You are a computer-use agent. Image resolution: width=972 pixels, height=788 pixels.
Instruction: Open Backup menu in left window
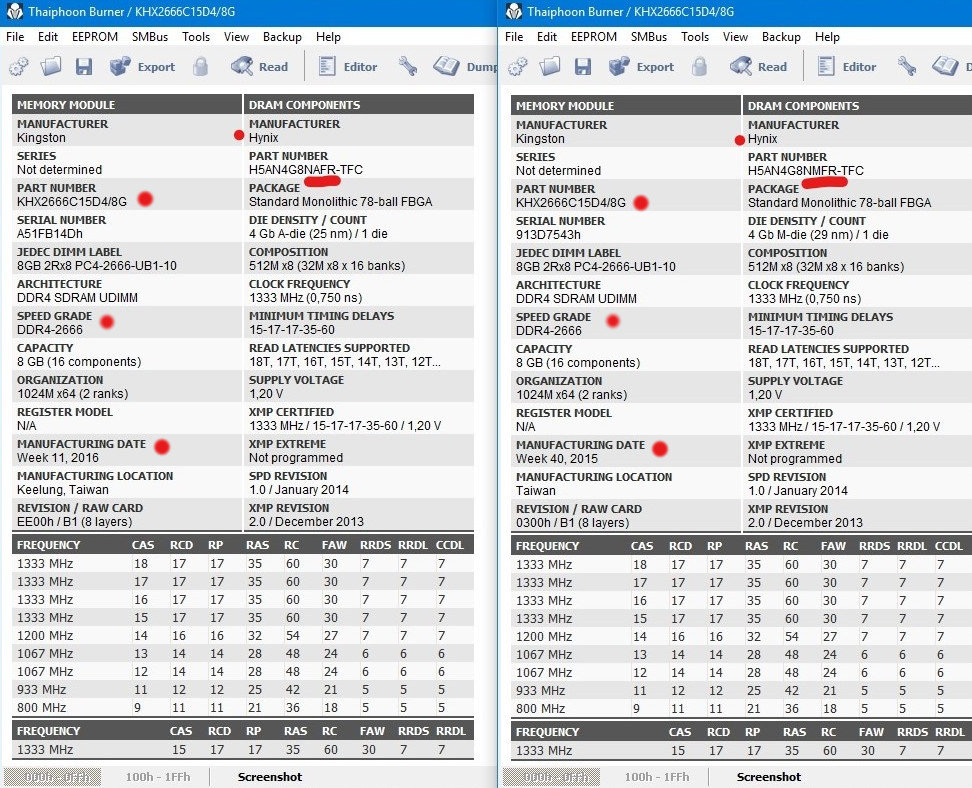pos(282,37)
